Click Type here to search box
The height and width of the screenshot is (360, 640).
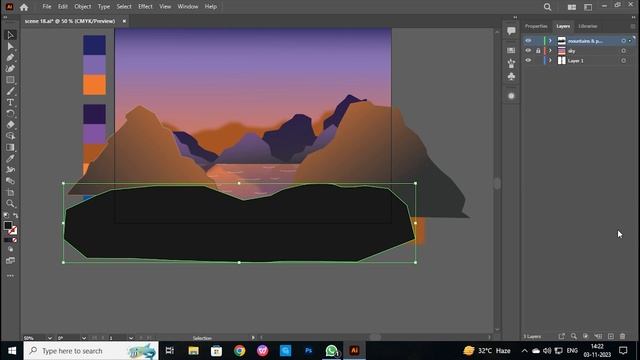tap(91, 351)
